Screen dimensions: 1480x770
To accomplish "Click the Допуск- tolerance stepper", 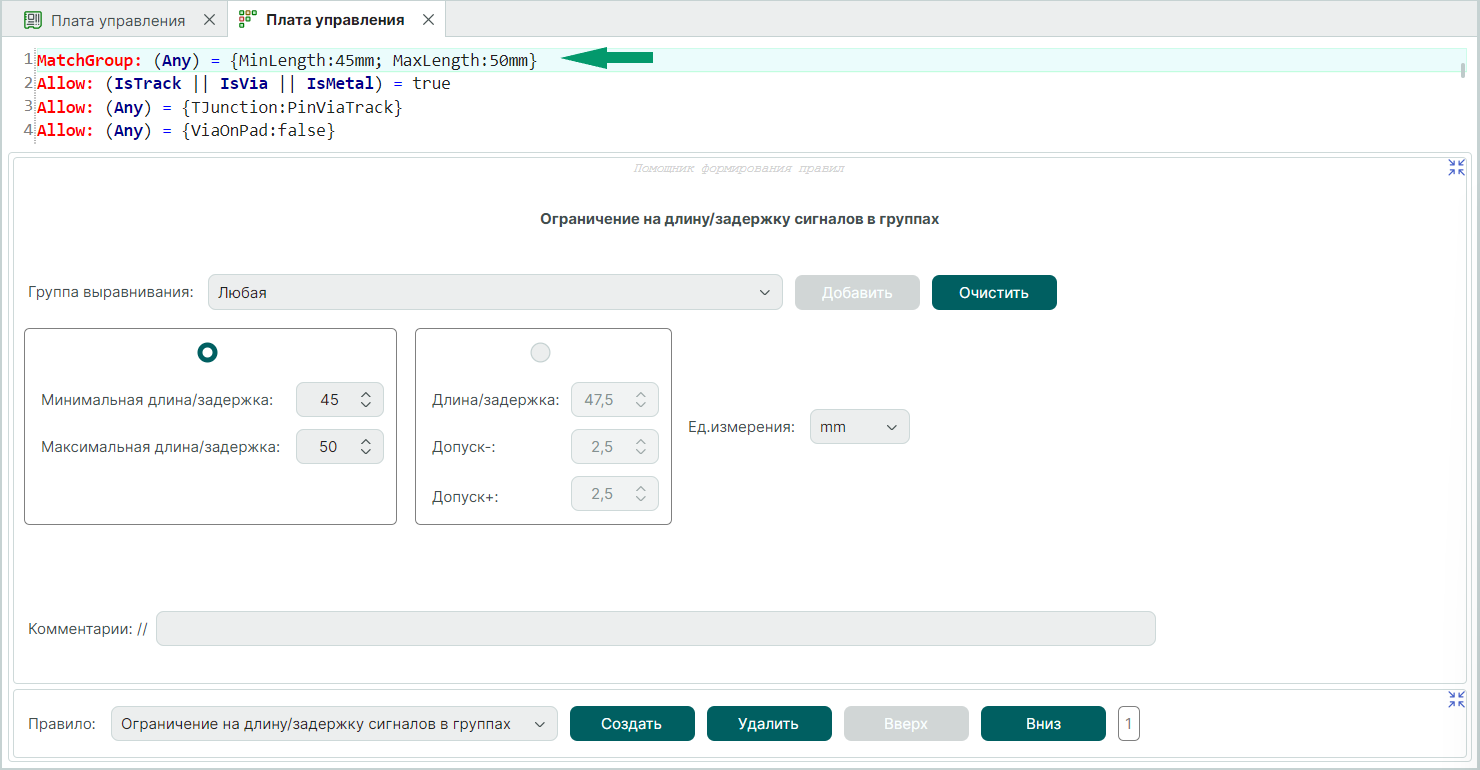I will pos(614,447).
